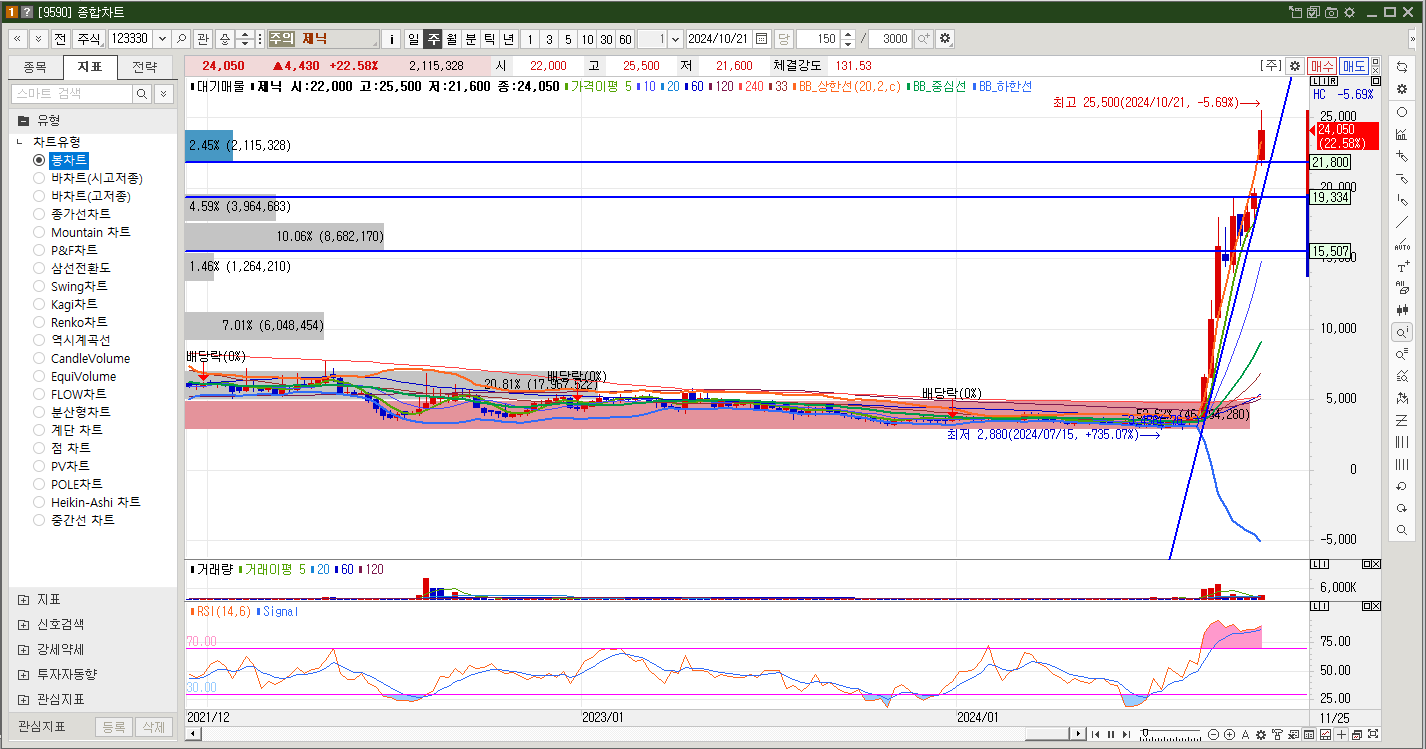The height and width of the screenshot is (749, 1426).
Task: Expand smart search options chevron
Action: click(163, 93)
